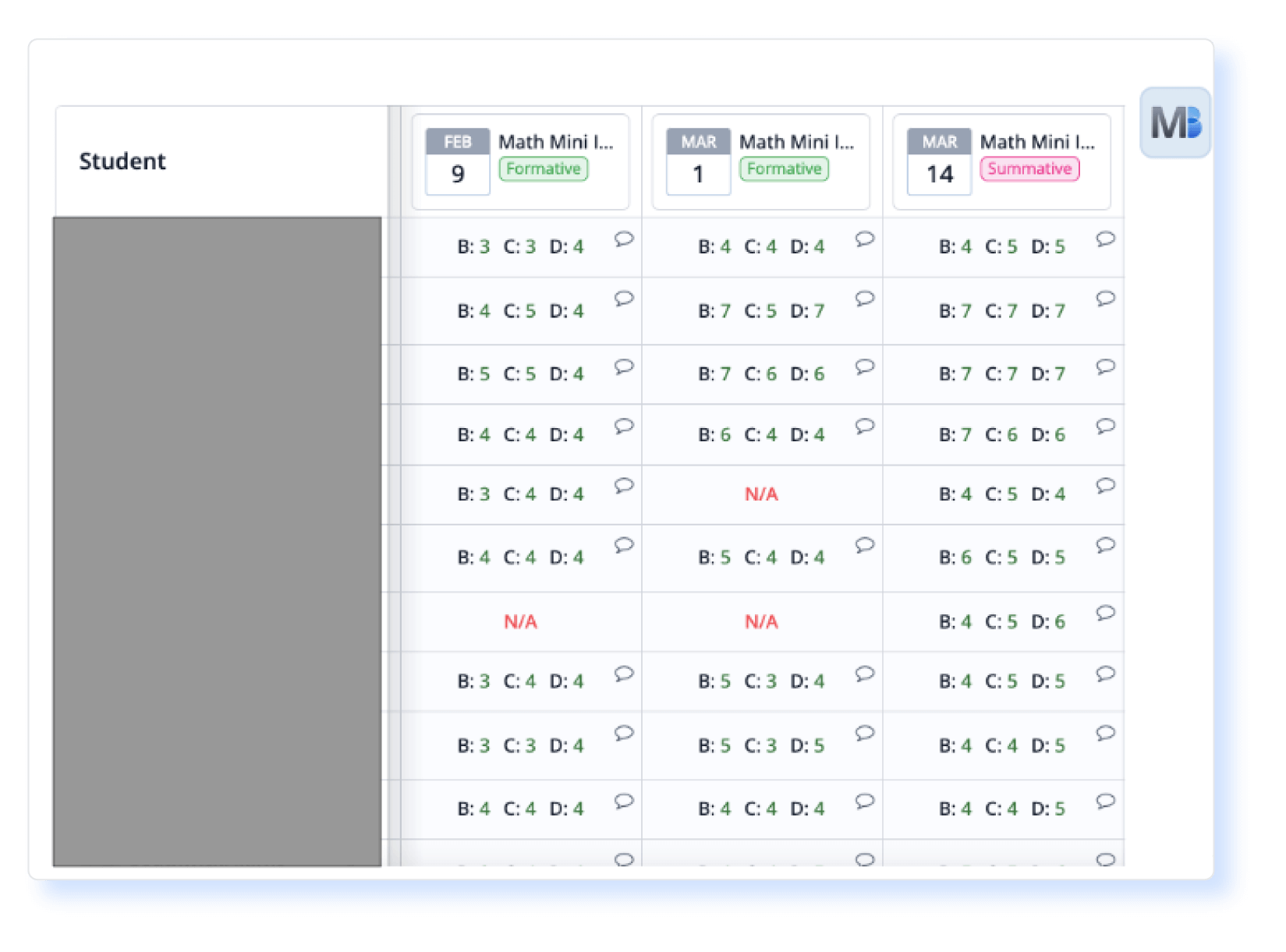Select N/A cell under Feb 9 column
This screenshot has height=952, width=1286.
pyautogui.click(x=520, y=622)
